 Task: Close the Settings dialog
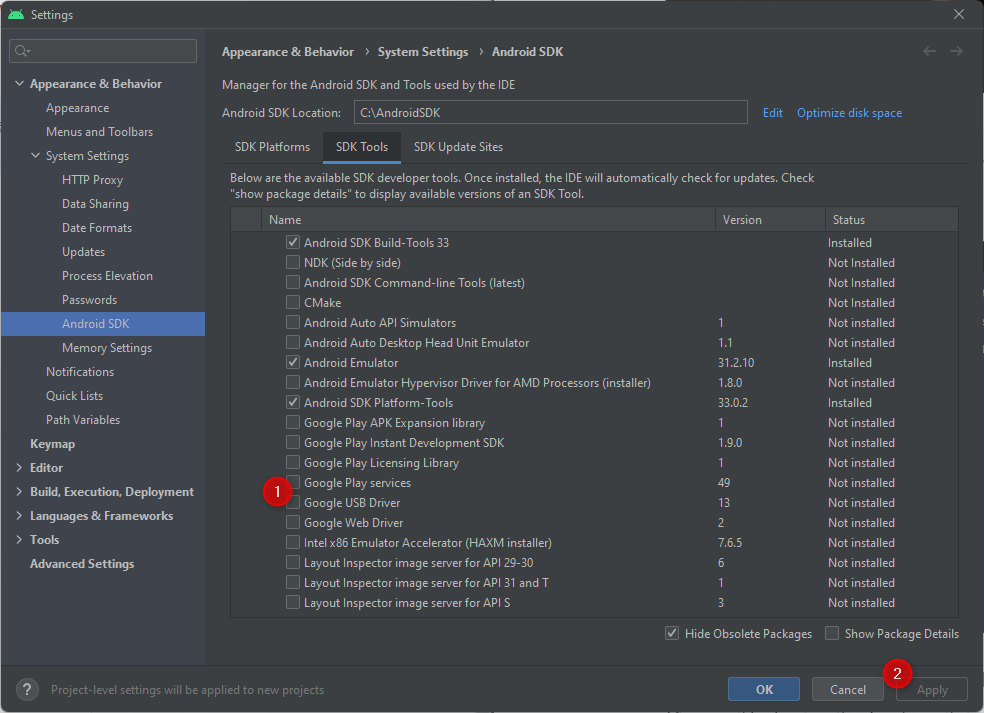pos(959,14)
